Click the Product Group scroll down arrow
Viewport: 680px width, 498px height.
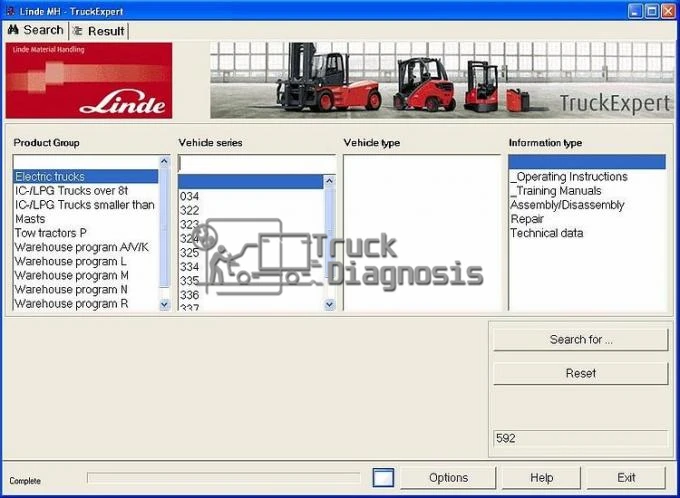pos(164,305)
